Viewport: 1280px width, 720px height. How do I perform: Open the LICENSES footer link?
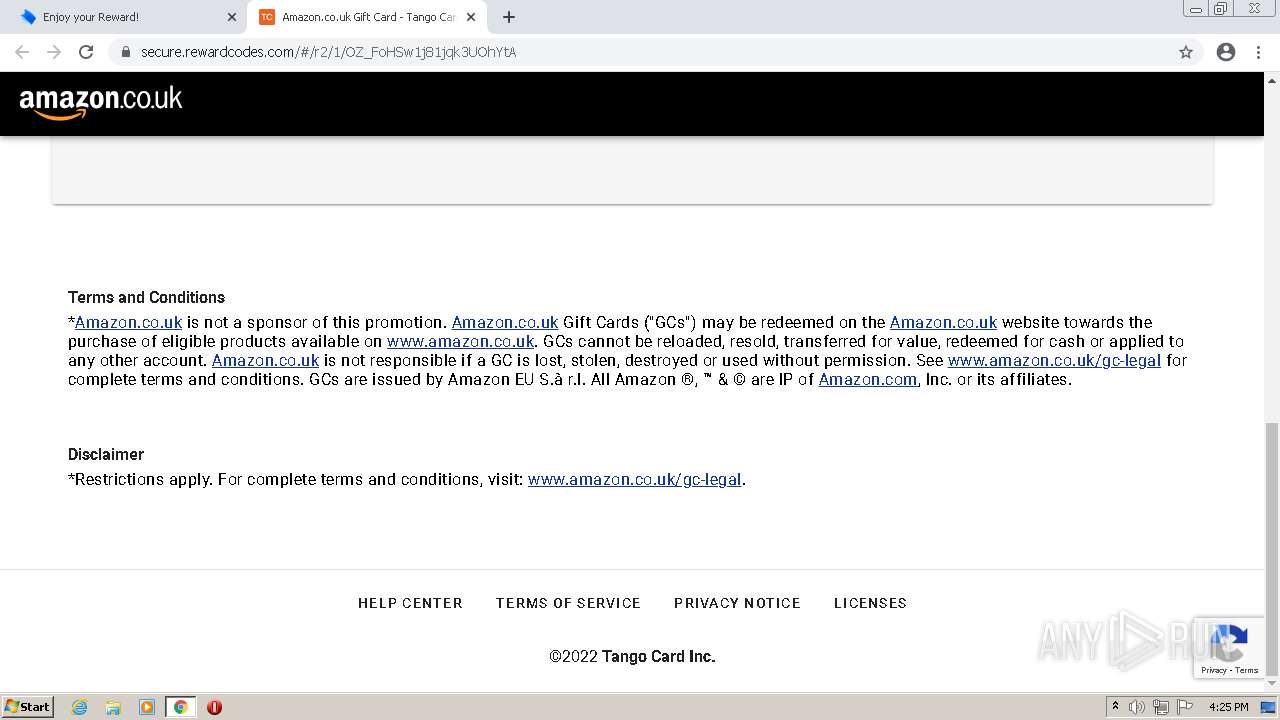click(x=870, y=603)
